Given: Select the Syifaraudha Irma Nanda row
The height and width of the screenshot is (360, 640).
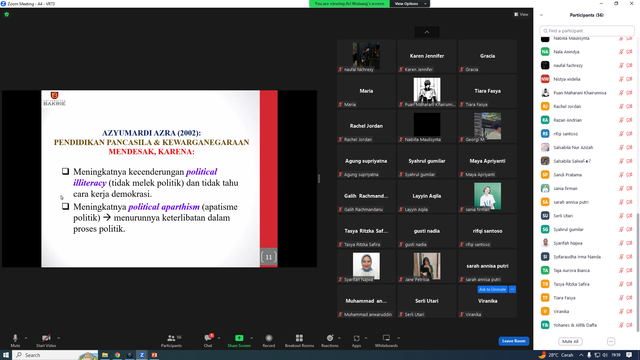Looking at the screenshot, I should [586, 257].
